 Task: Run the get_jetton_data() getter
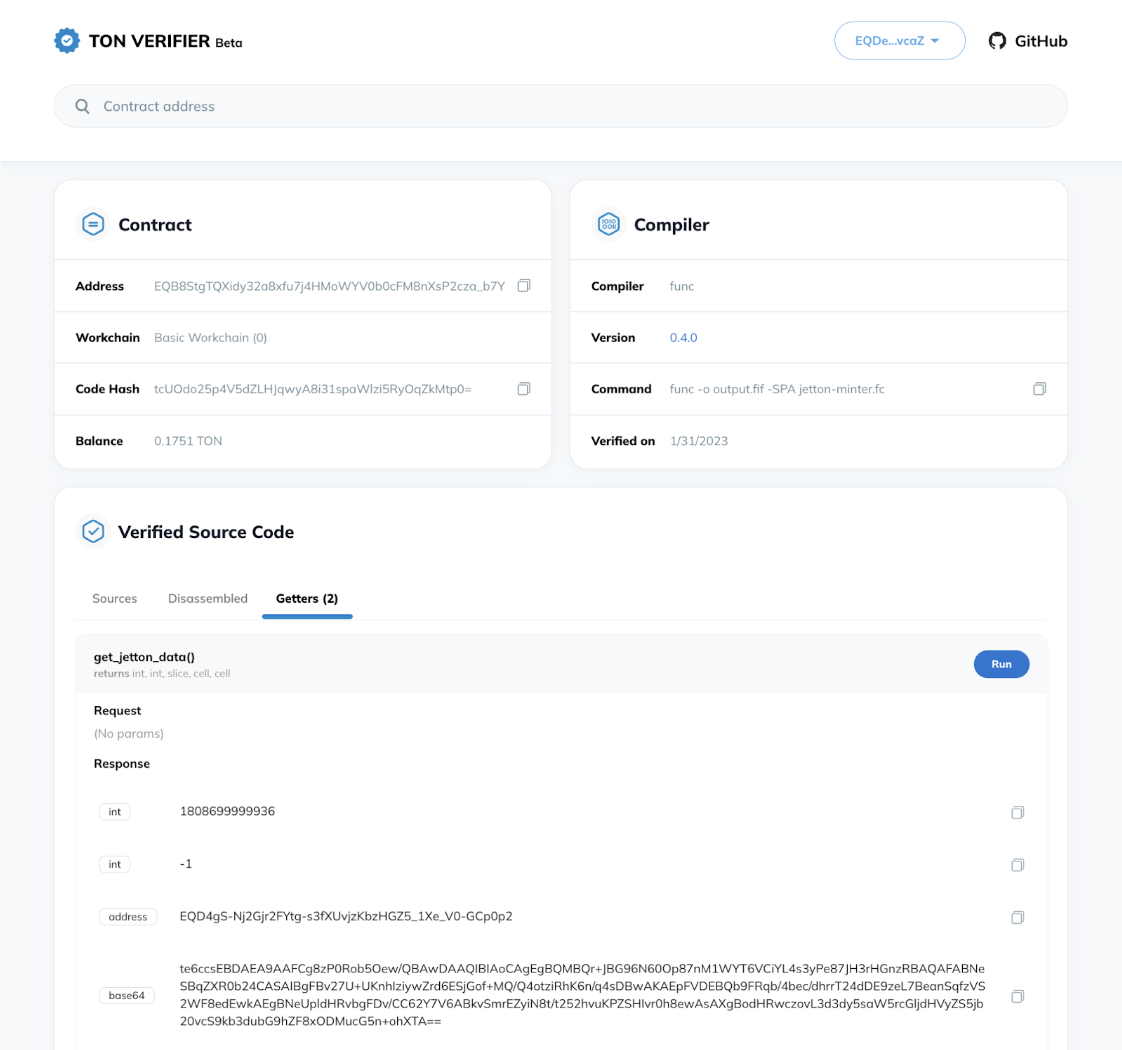point(1001,664)
